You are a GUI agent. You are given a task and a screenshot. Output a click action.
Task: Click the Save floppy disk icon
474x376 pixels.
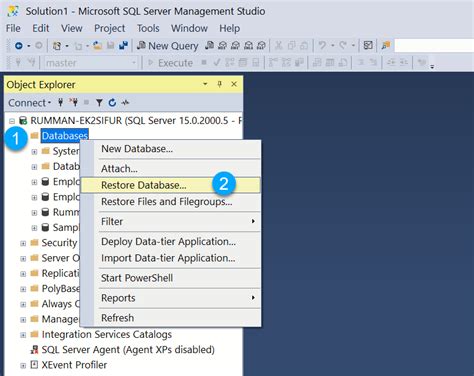tap(111, 46)
